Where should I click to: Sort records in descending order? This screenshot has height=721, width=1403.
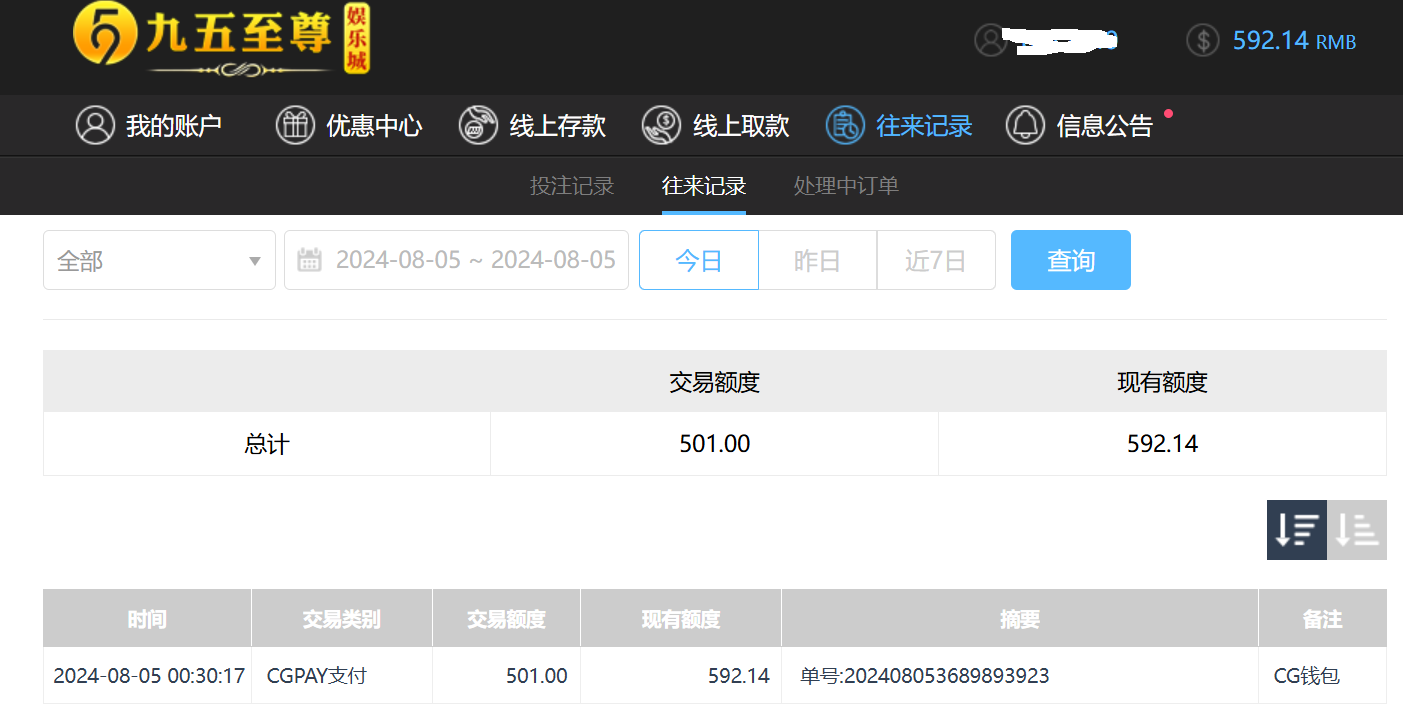1296,530
